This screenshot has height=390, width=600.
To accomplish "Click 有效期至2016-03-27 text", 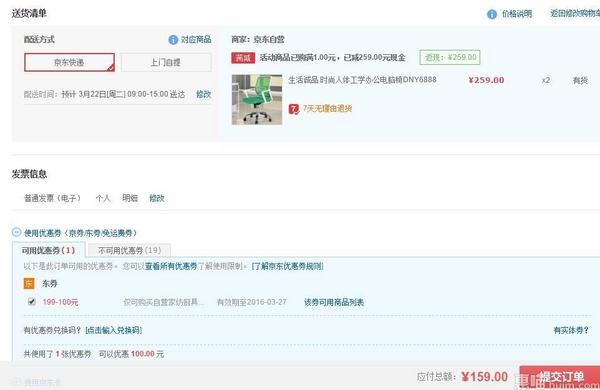I will [x=252, y=302].
